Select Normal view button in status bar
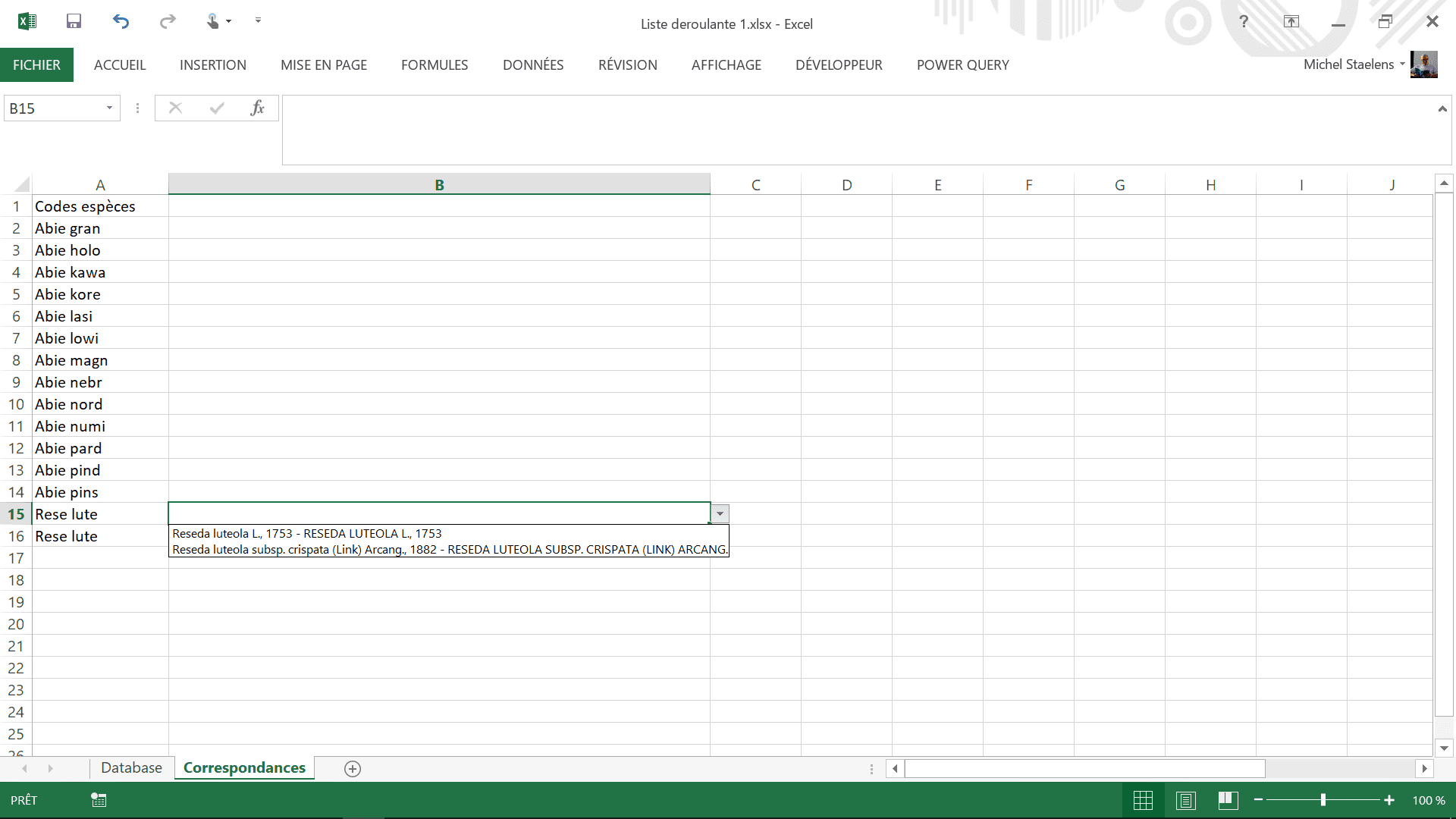Viewport: 1456px width, 819px height. click(1143, 800)
